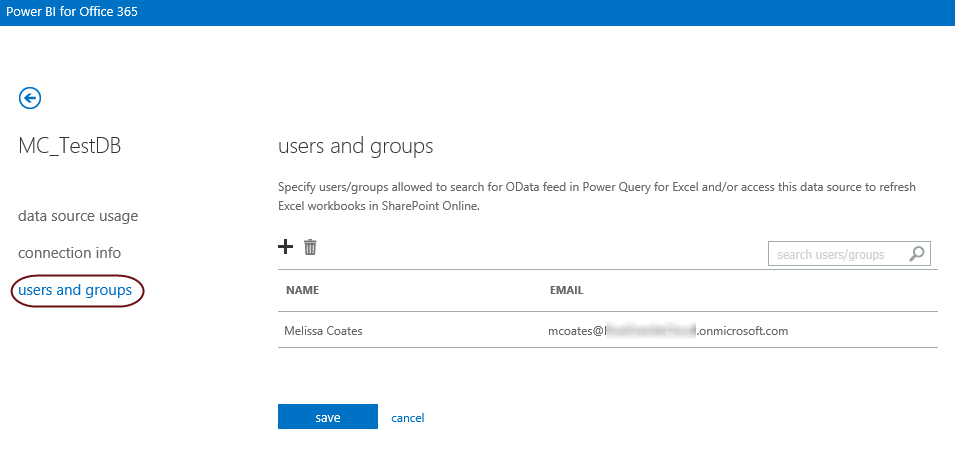Image resolution: width=955 pixels, height=459 pixels.
Task: Click the cancel link
Action: click(x=407, y=418)
